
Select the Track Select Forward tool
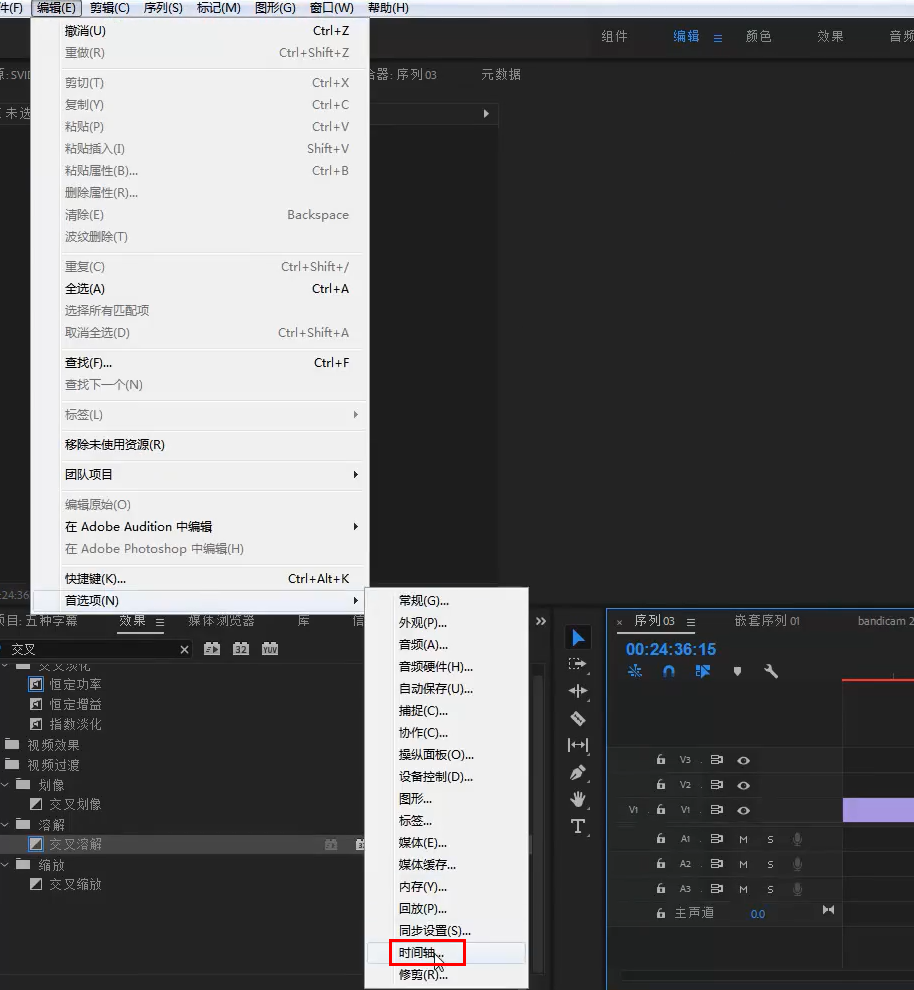(577, 664)
